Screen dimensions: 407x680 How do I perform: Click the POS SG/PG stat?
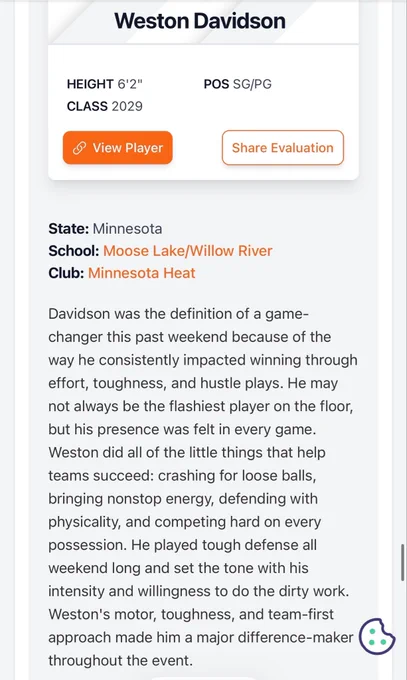238,84
